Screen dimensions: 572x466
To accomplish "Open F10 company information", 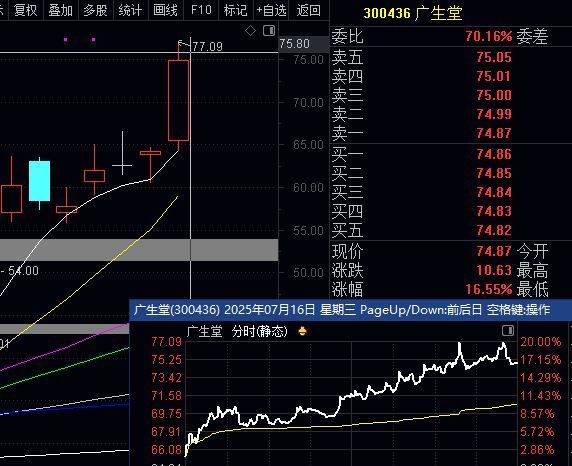I will tap(201, 10).
